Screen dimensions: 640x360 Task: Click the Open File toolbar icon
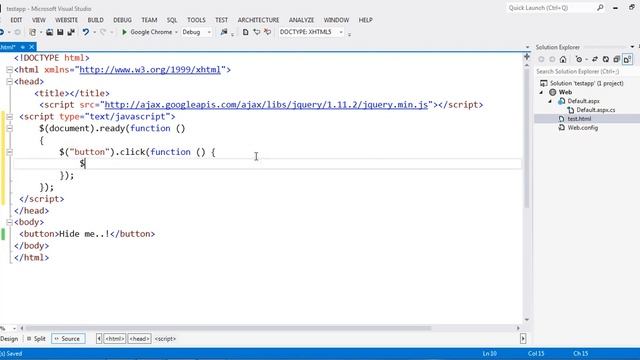point(49,32)
